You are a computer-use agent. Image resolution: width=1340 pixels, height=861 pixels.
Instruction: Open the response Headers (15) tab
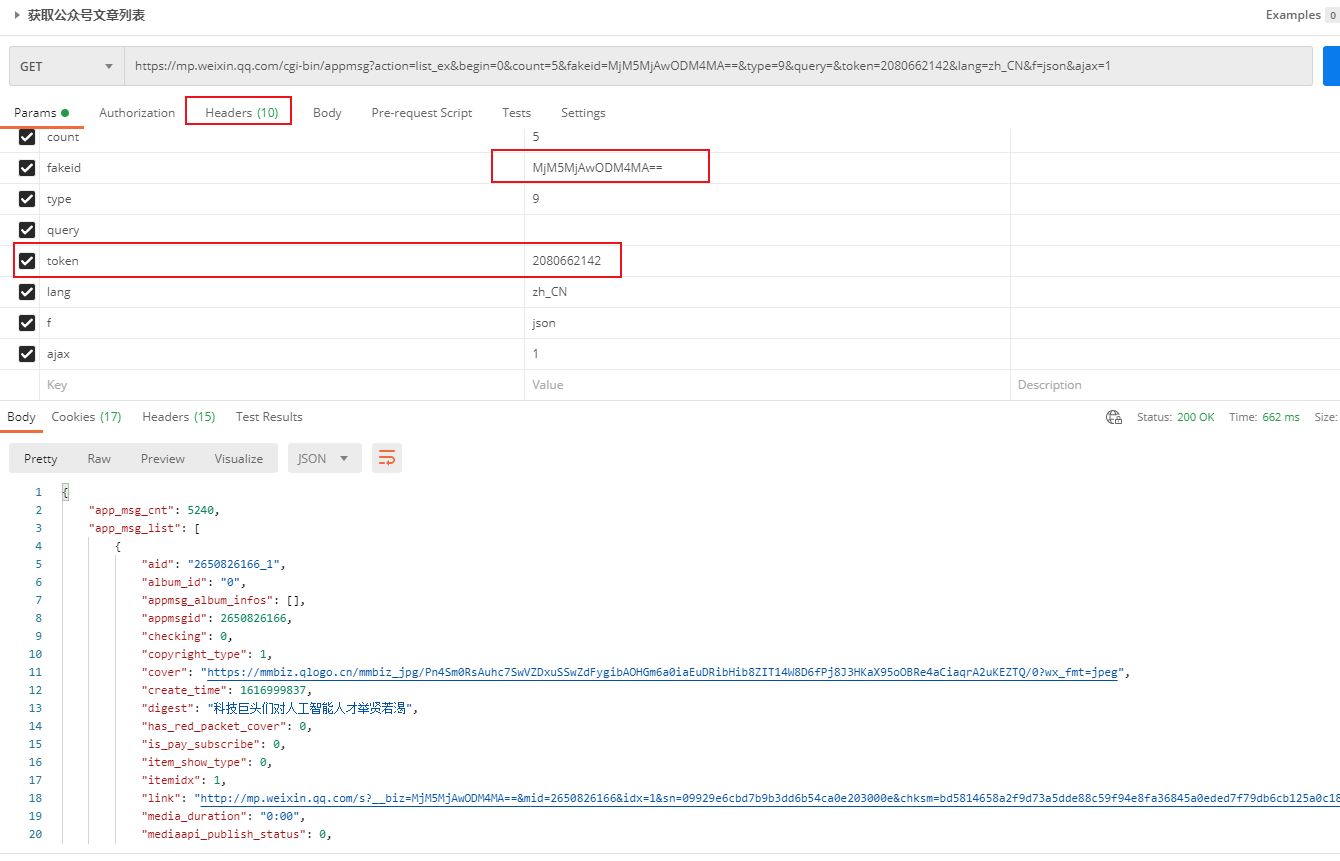click(178, 417)
